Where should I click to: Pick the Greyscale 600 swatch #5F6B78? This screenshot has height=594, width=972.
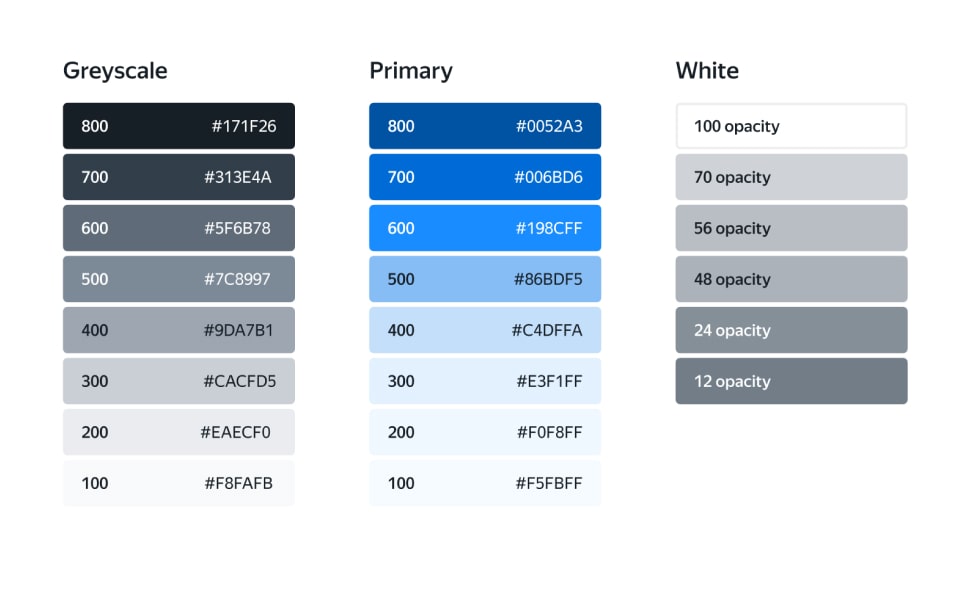(178, 228)
